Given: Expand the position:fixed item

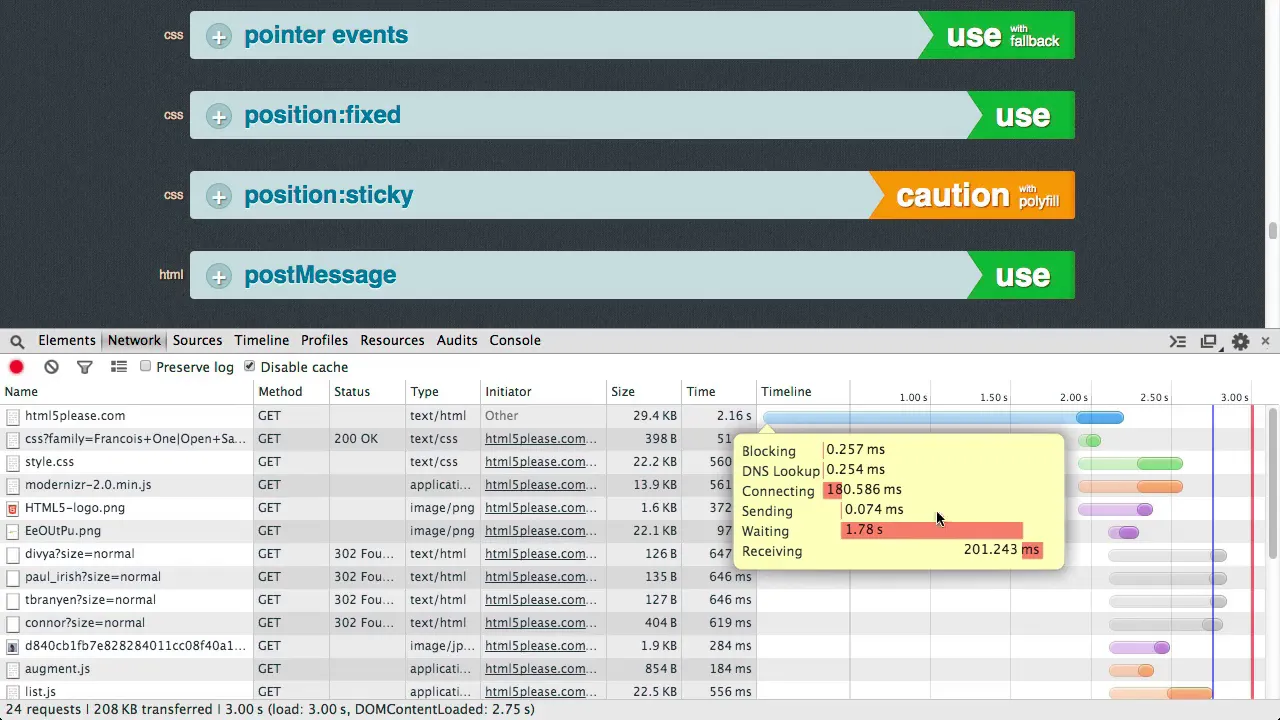Looking at the screenshot, I should point(218,116).
